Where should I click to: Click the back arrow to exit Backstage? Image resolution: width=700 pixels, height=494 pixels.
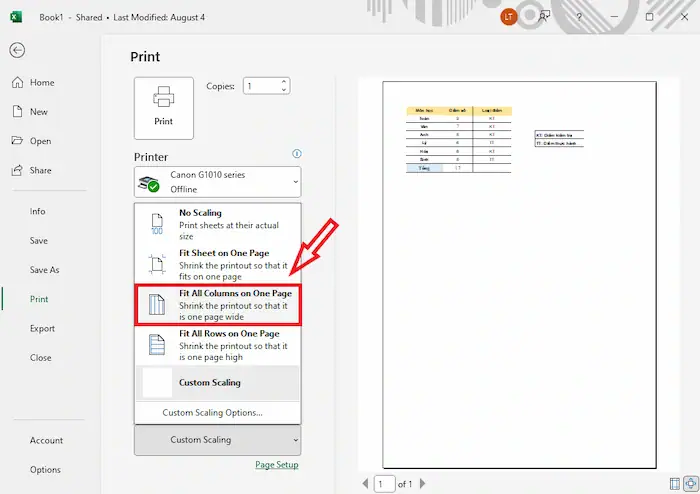pyautogui.click(x=17, y=51)
